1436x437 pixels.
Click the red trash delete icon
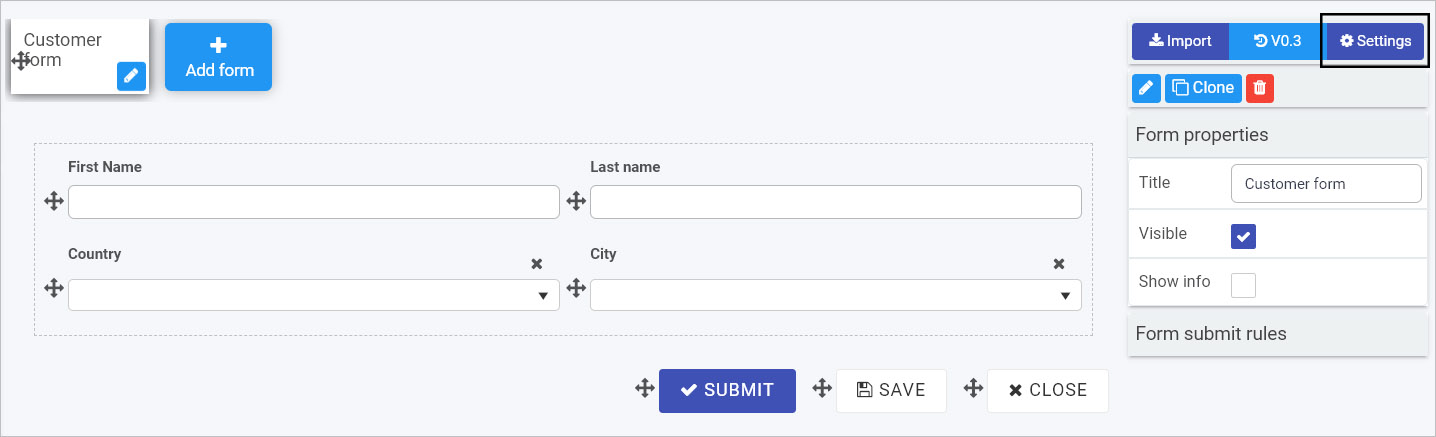(1260, 88)
